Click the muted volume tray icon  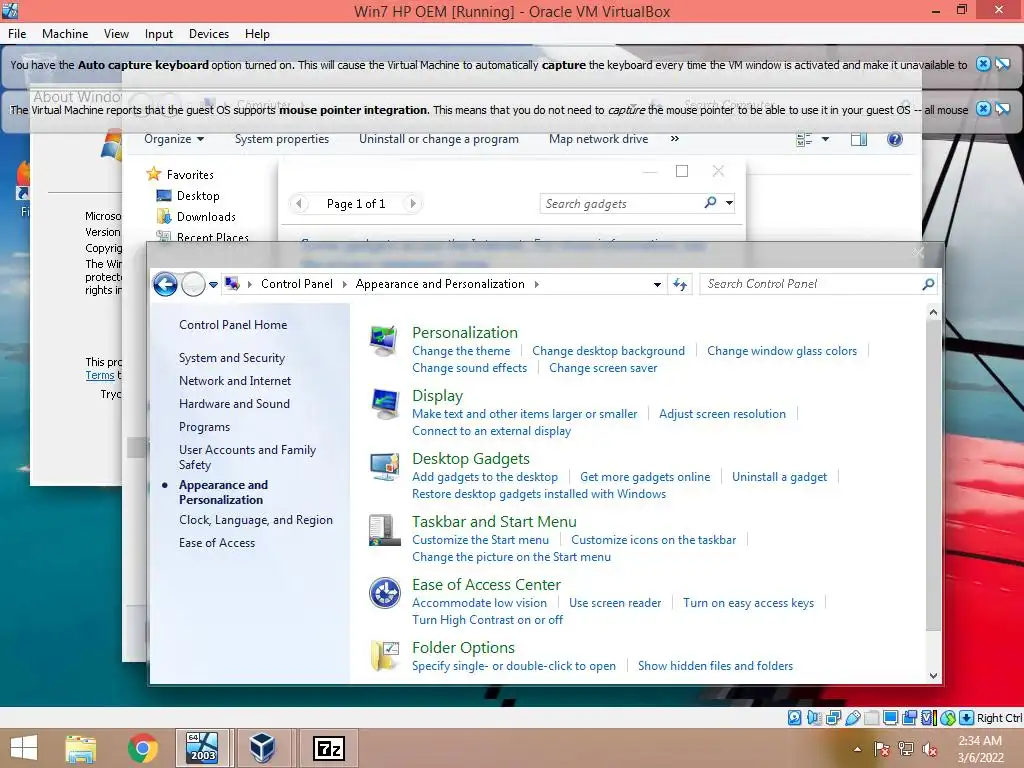(x=929, y=749)
